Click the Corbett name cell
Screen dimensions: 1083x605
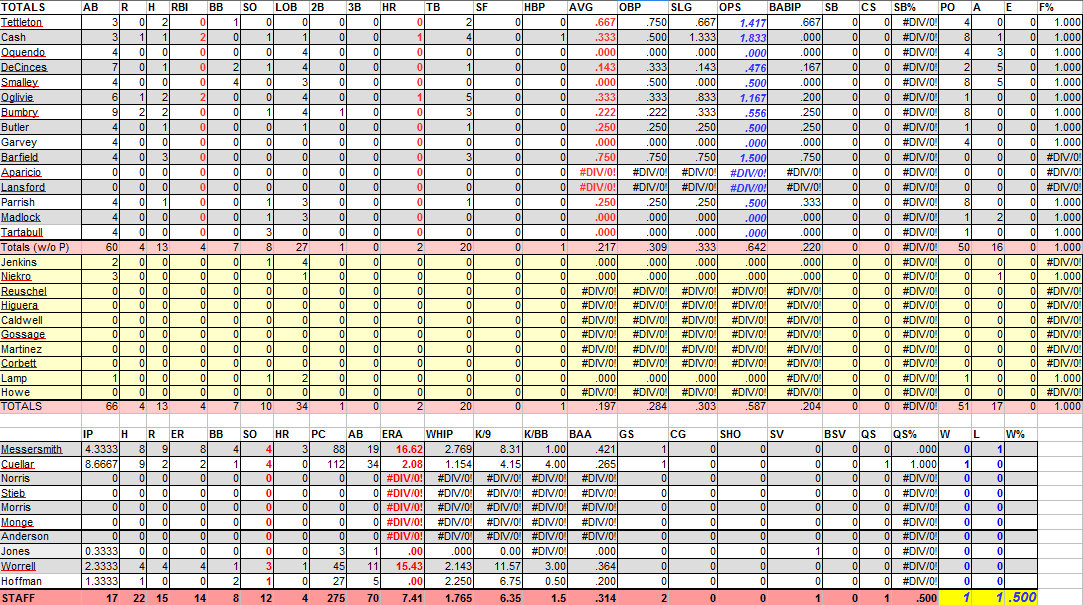[41, 363]
